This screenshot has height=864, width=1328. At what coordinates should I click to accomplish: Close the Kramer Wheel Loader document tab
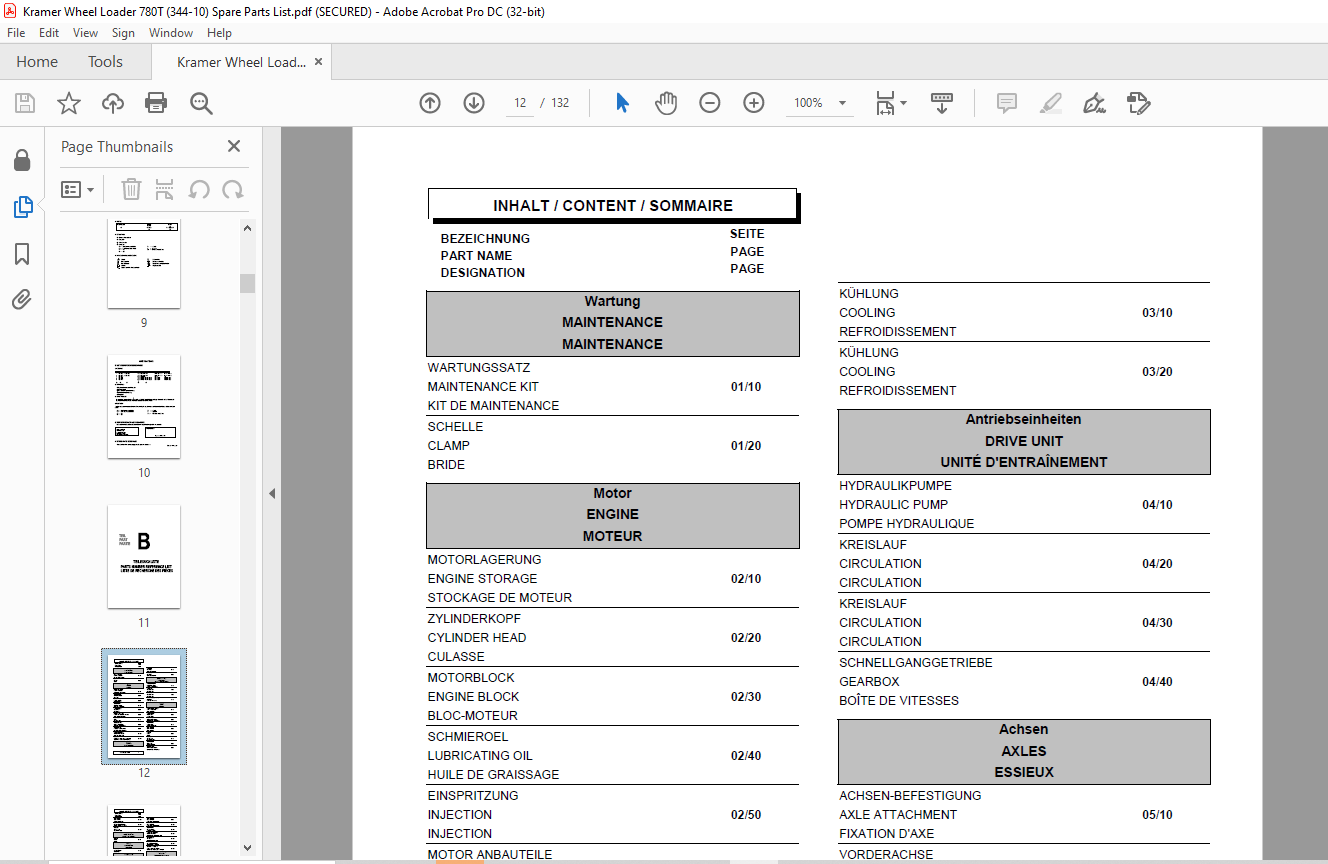pos(318,62)
